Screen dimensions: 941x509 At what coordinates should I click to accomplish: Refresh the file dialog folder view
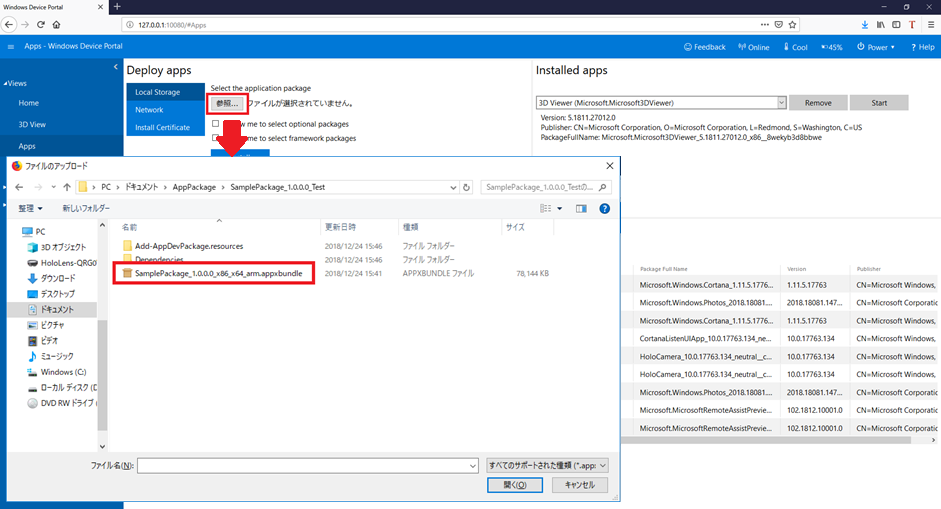click(x=466, y=187)
